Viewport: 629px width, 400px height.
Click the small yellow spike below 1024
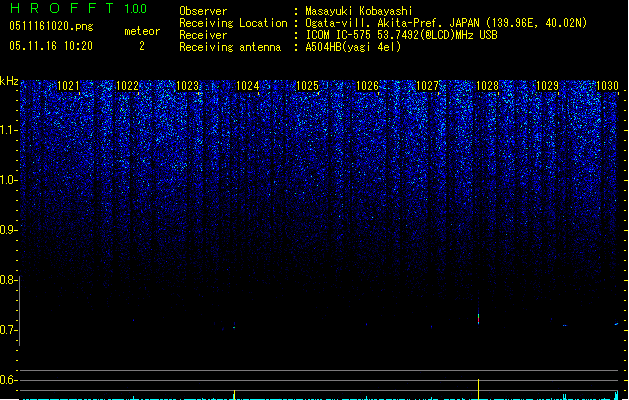click(x=234, y=395)
